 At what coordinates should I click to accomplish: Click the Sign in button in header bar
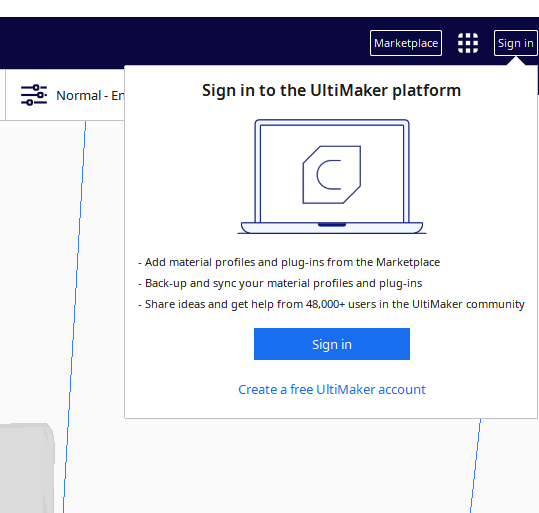coord(515,43)
